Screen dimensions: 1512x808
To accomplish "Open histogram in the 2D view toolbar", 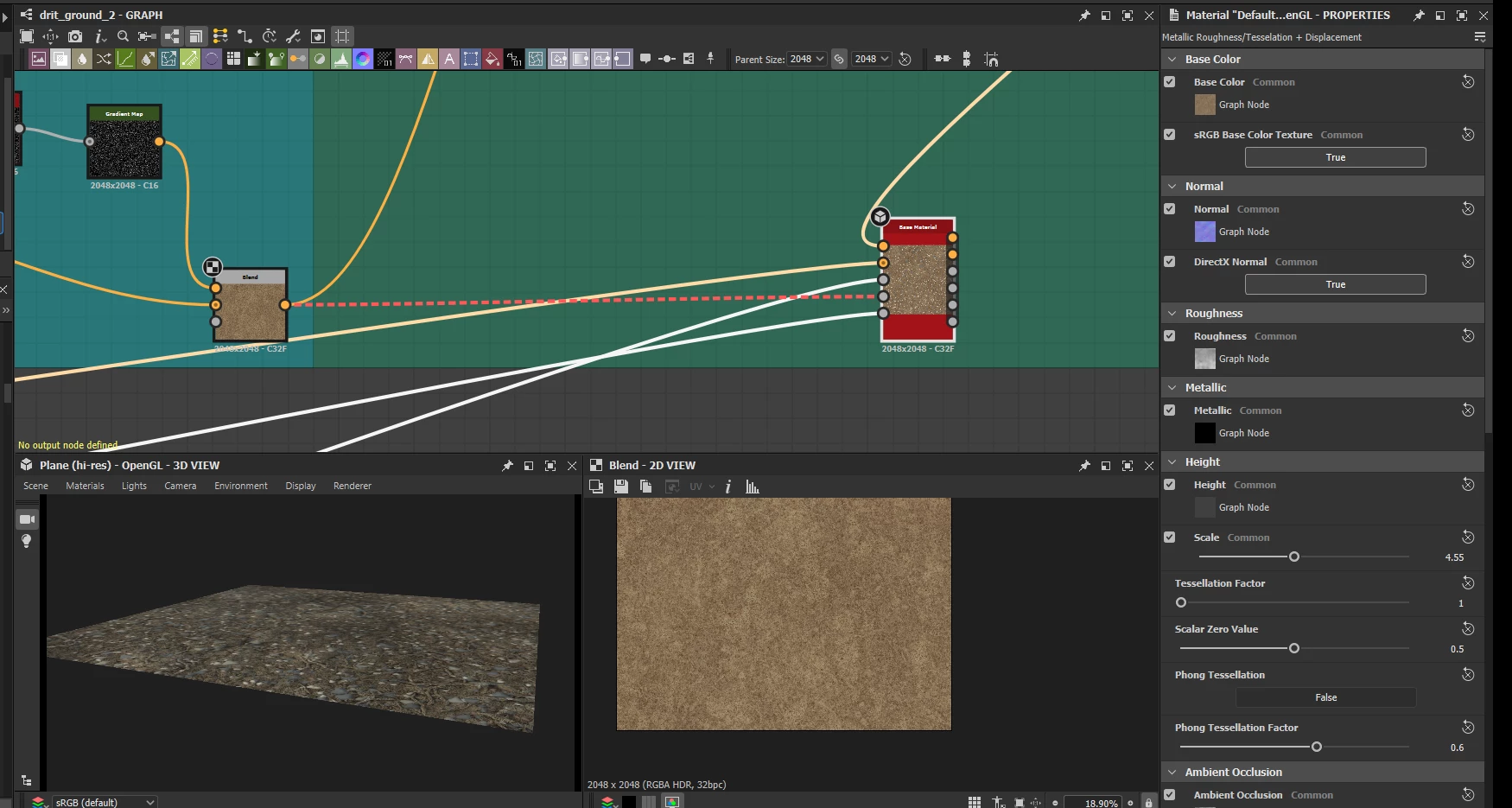I will [x=753, y=487].
